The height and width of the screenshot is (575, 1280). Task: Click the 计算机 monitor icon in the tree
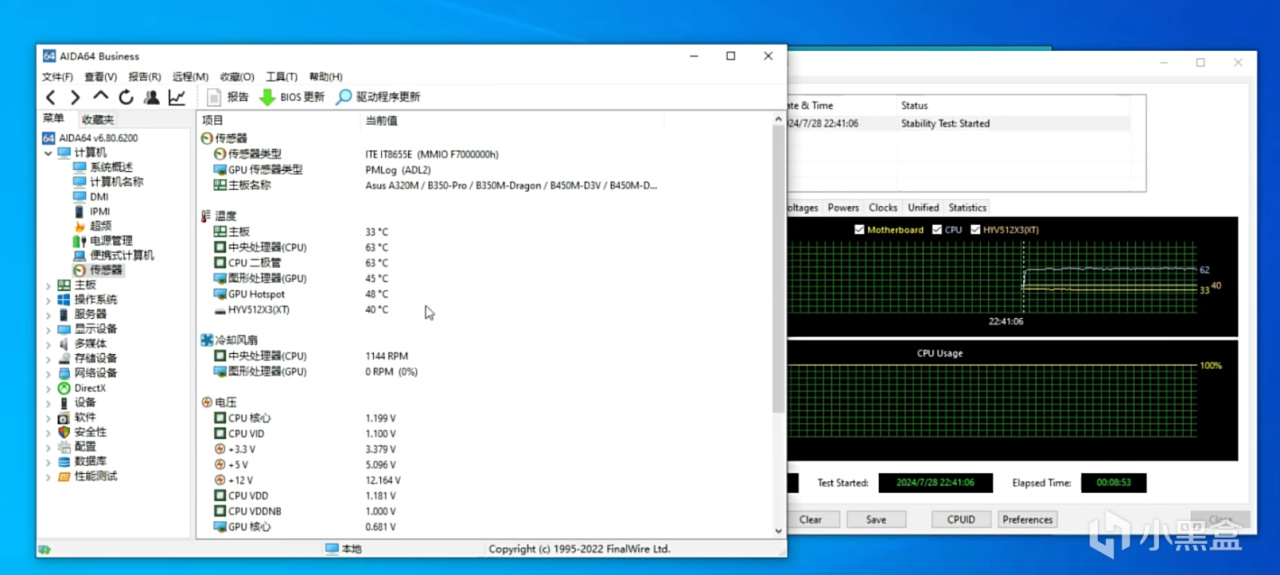64,153
